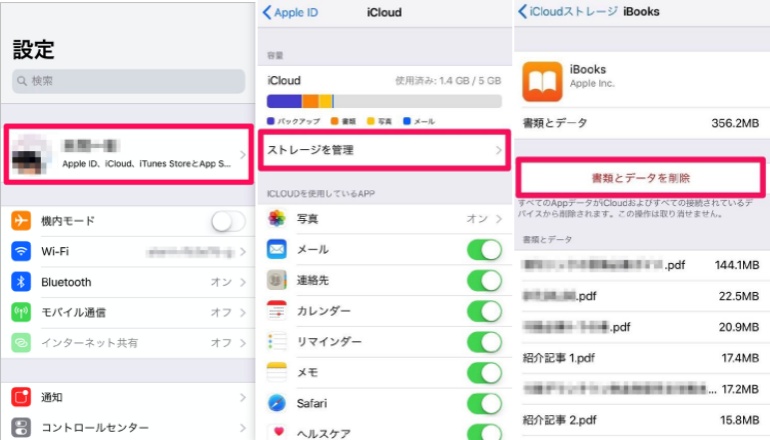Viewport: 770px width, 440px height.
Task: Tap ストレージを管理 label
Action: [x=310, y=150]
